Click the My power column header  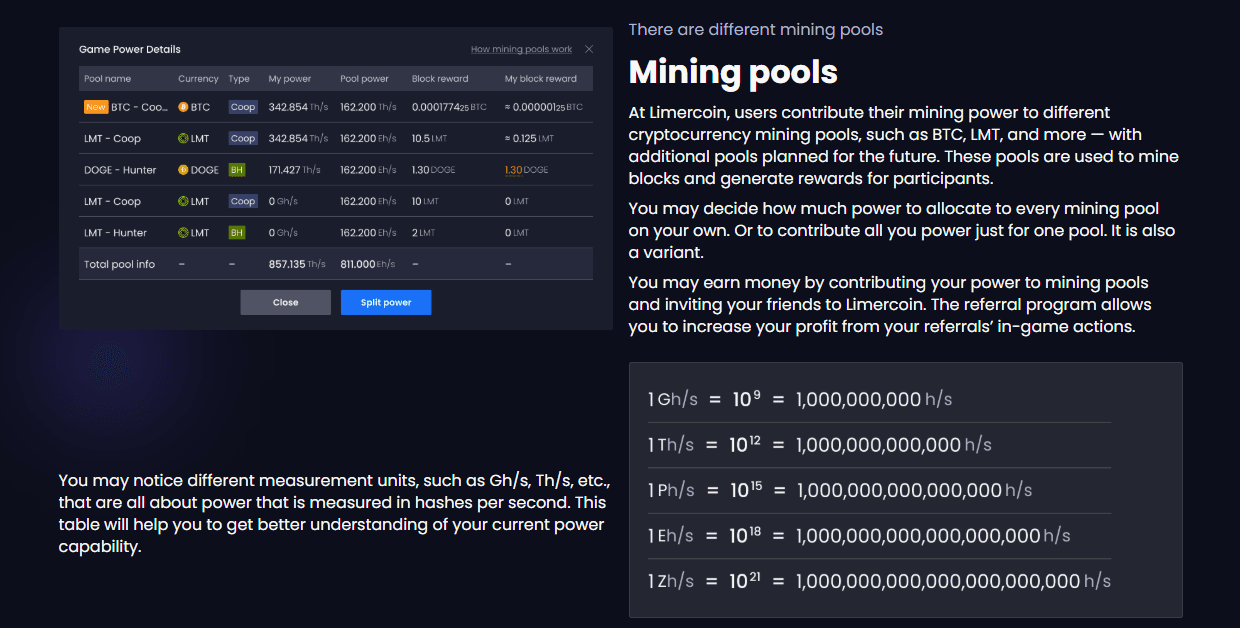(x=290, y=79)
